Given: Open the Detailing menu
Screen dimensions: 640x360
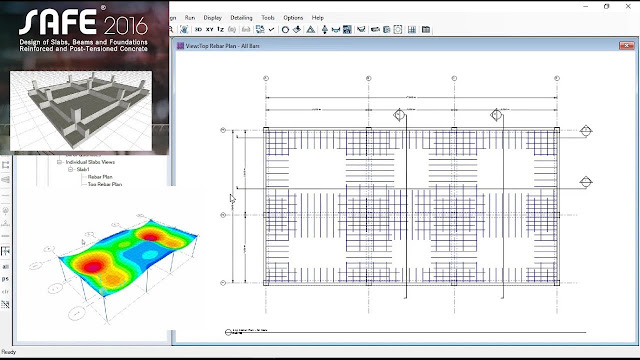Looking at the screenshot, I should tap(241, 18).
